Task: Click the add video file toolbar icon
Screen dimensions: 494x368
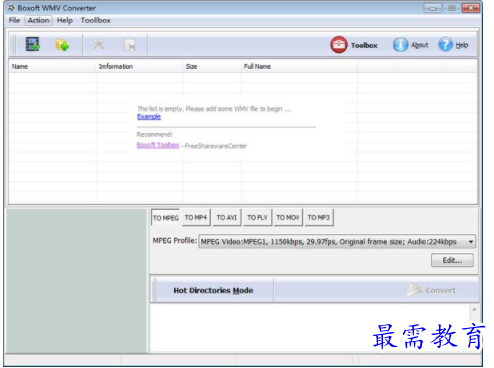Action: (33, 44)
